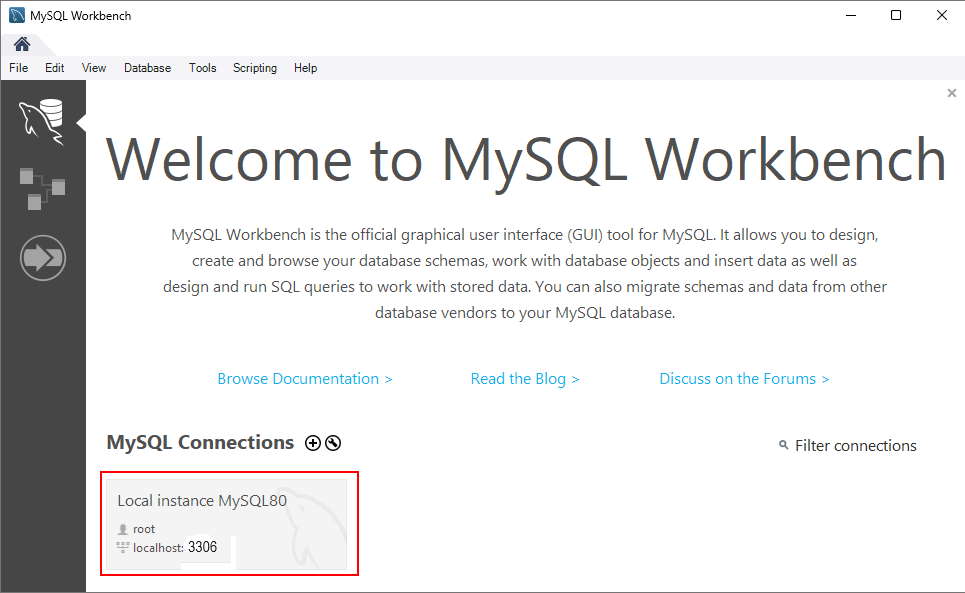Open Discuss on the Forums link
This screenshot has height=593, width=965.
pos(744,379)
